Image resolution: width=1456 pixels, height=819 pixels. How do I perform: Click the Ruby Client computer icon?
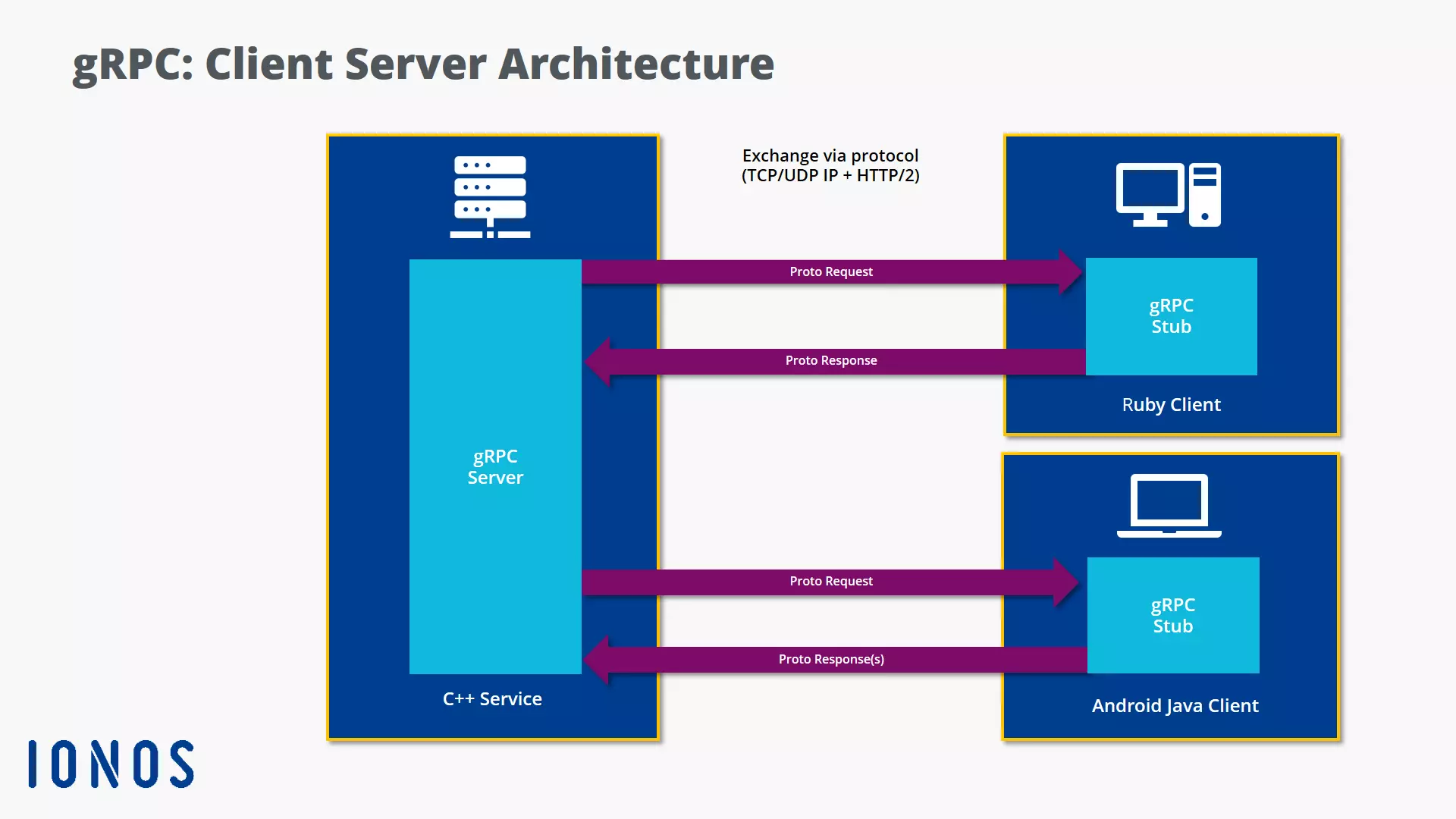[x=1168, y=195]
